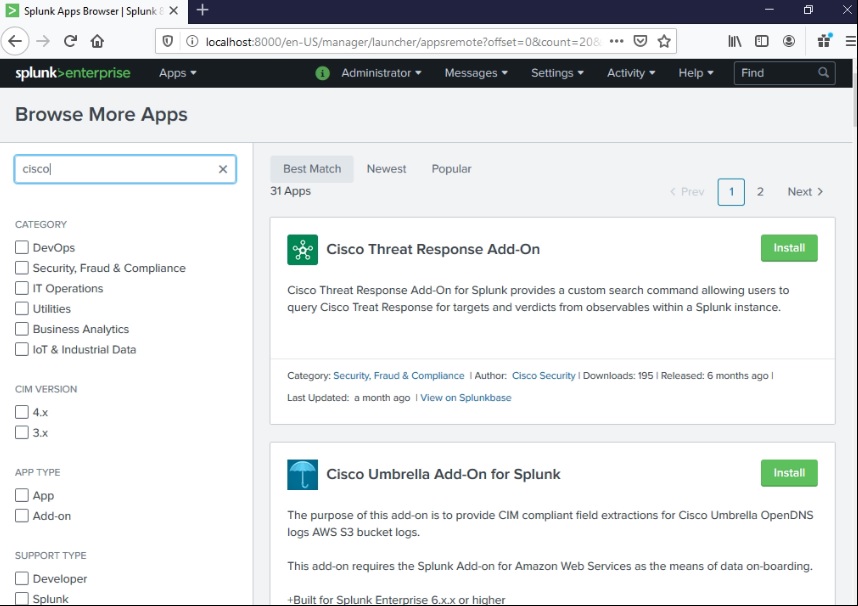The width and height of the screenshot is (858, 606).
Task: Check the Business Analytics category
Action: (22, 329)
